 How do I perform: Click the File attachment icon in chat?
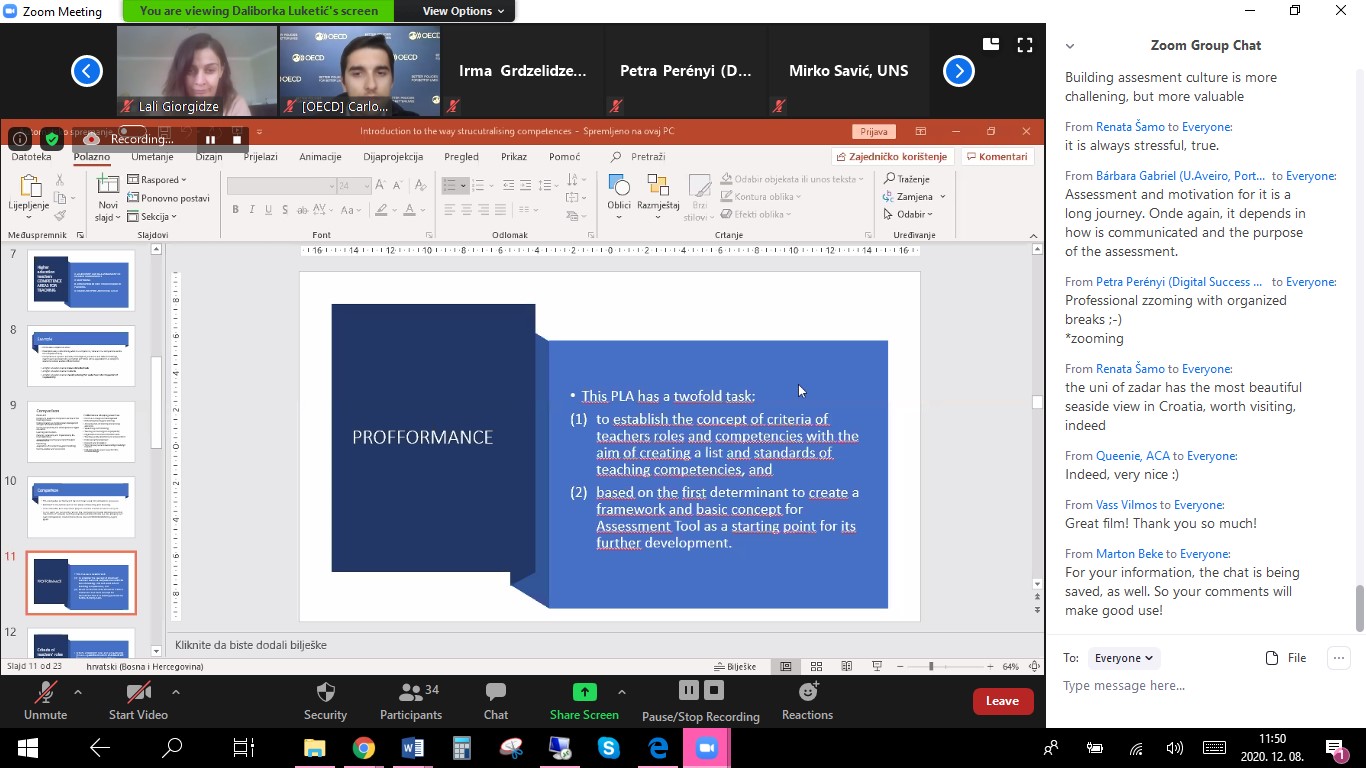pos(1272,658)
